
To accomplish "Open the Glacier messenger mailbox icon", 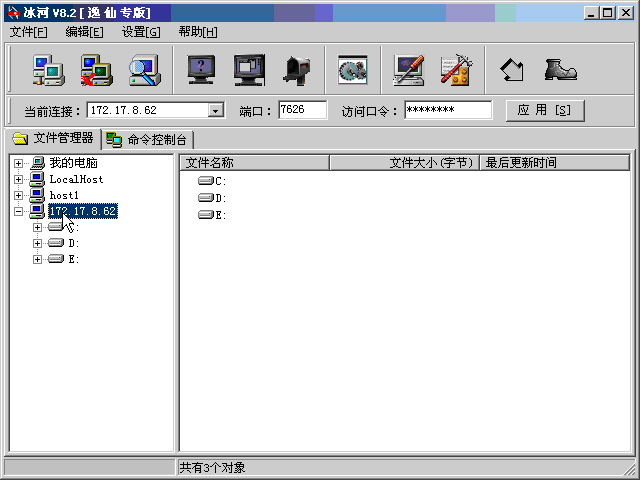I will click(x=297, y=71).
